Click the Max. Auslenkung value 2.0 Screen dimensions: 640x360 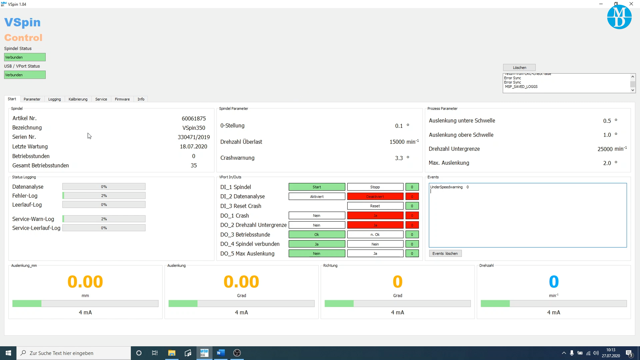point(607,163)
